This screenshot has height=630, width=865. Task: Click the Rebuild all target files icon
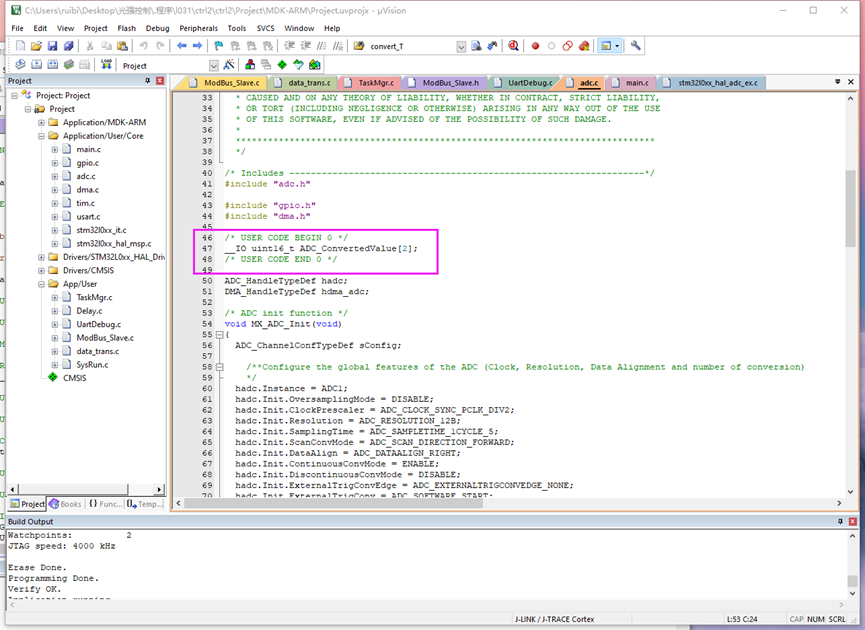pyautogui.click(x=52, y=65)
